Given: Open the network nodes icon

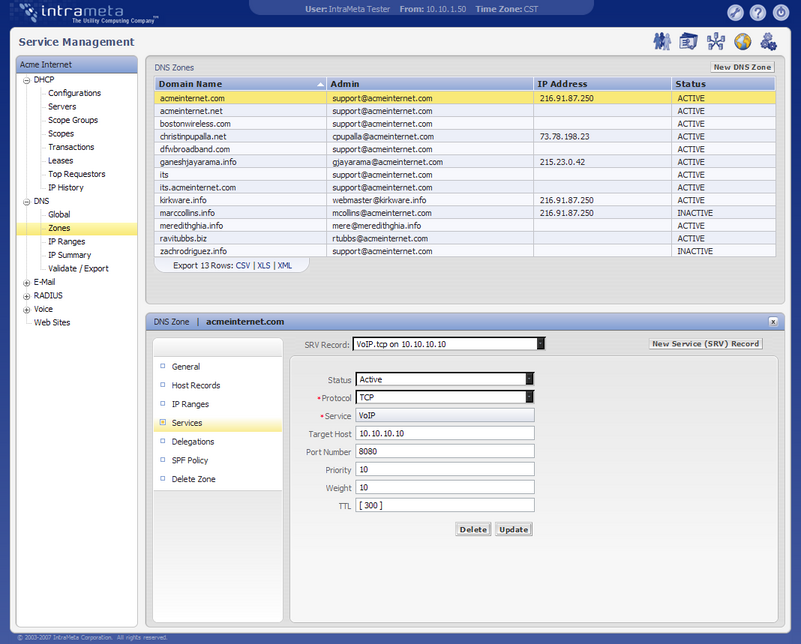Looking at the screenshot, I should point(716,41).
